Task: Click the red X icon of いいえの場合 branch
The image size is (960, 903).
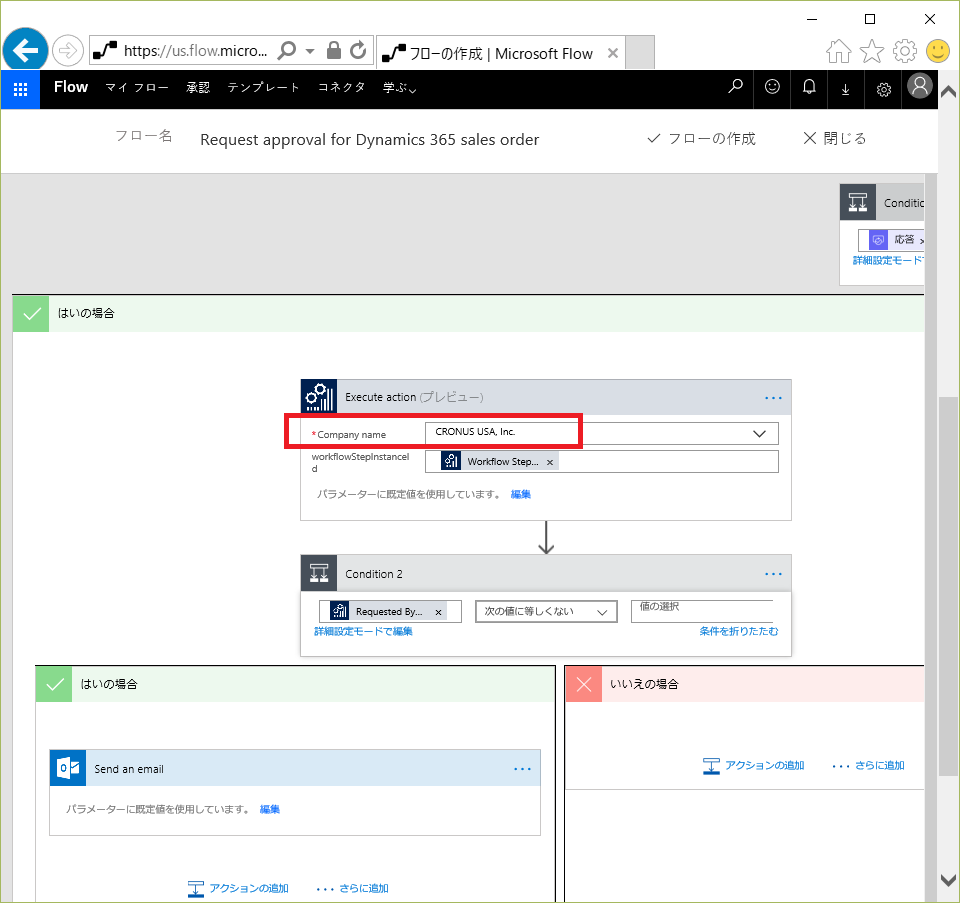Action: (x=583, y=684)
